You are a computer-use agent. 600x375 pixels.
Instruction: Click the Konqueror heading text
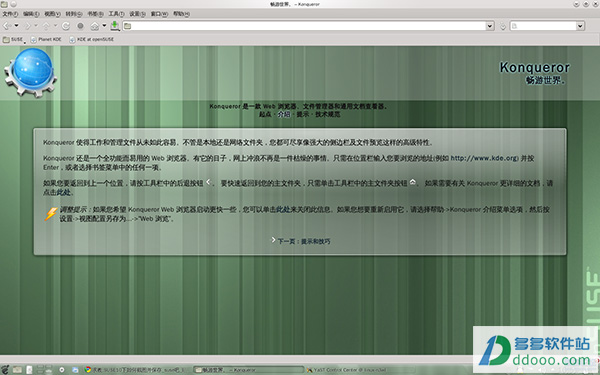point(535,67)
